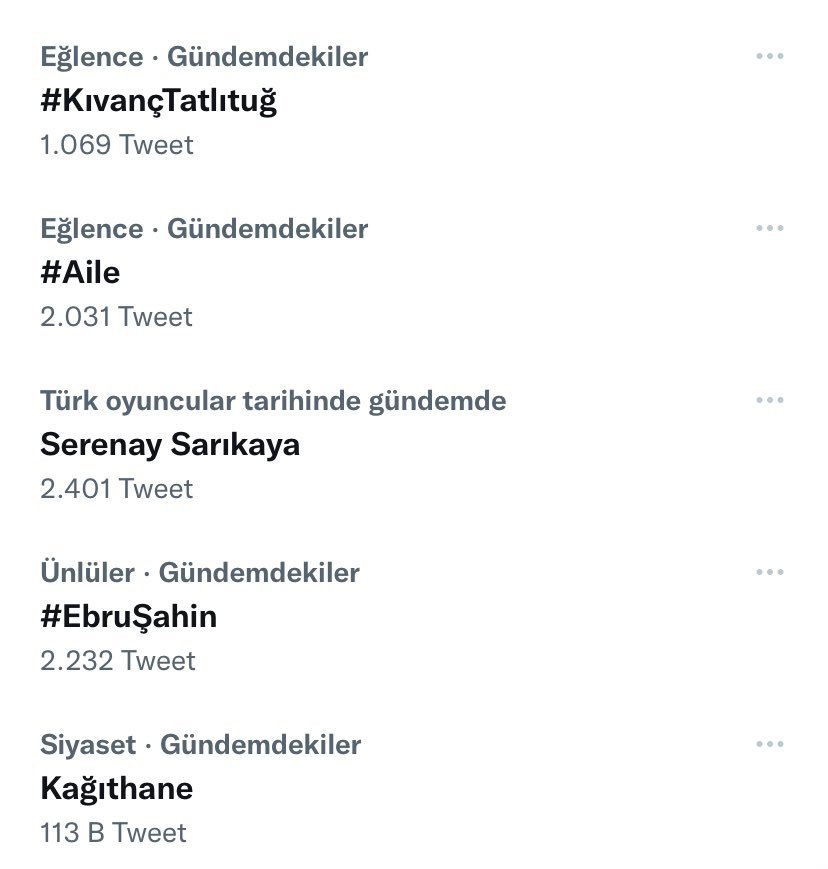Select the Siyaset · Gündemdekiler category label

point(200,745)
